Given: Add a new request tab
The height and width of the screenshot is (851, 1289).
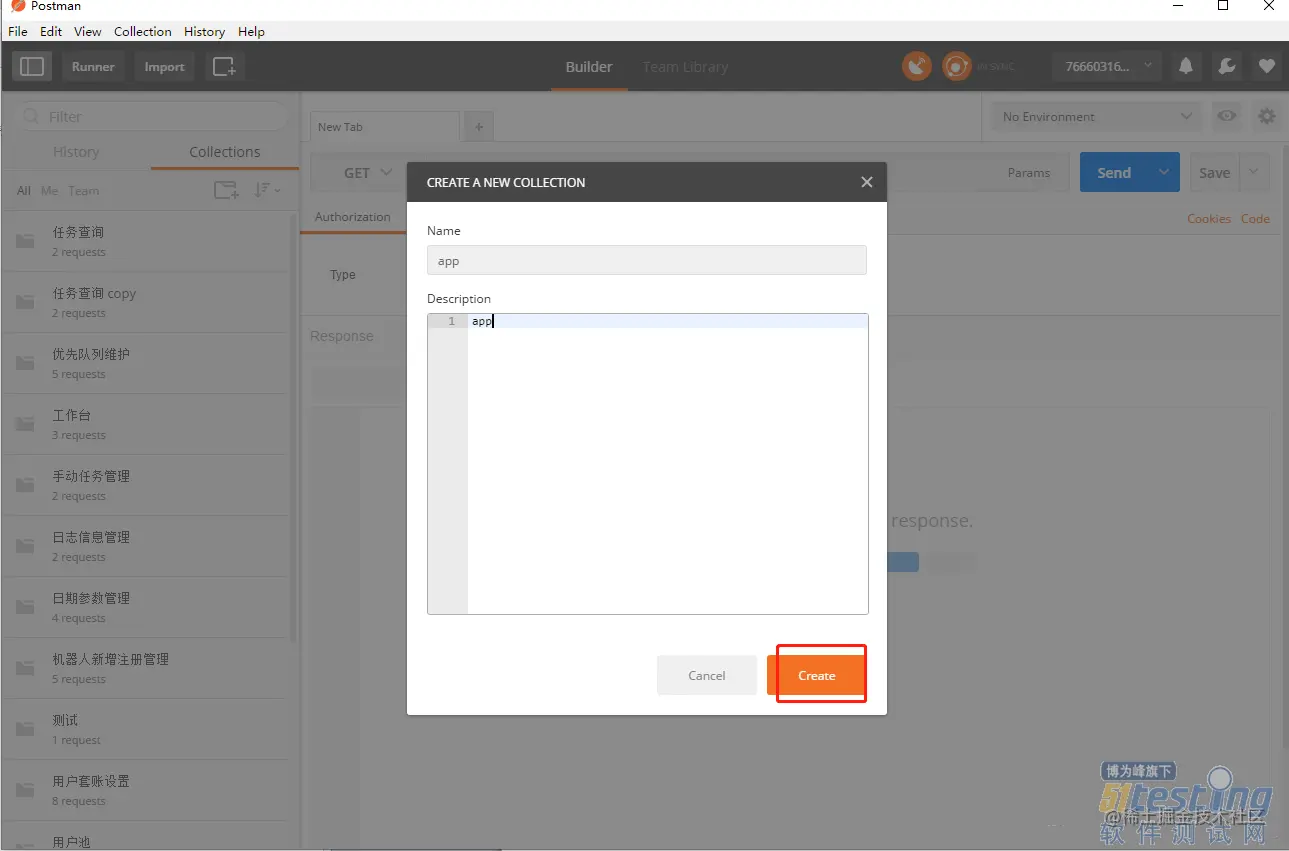Looking at the screenshot, I should click(x=479, y=127).
